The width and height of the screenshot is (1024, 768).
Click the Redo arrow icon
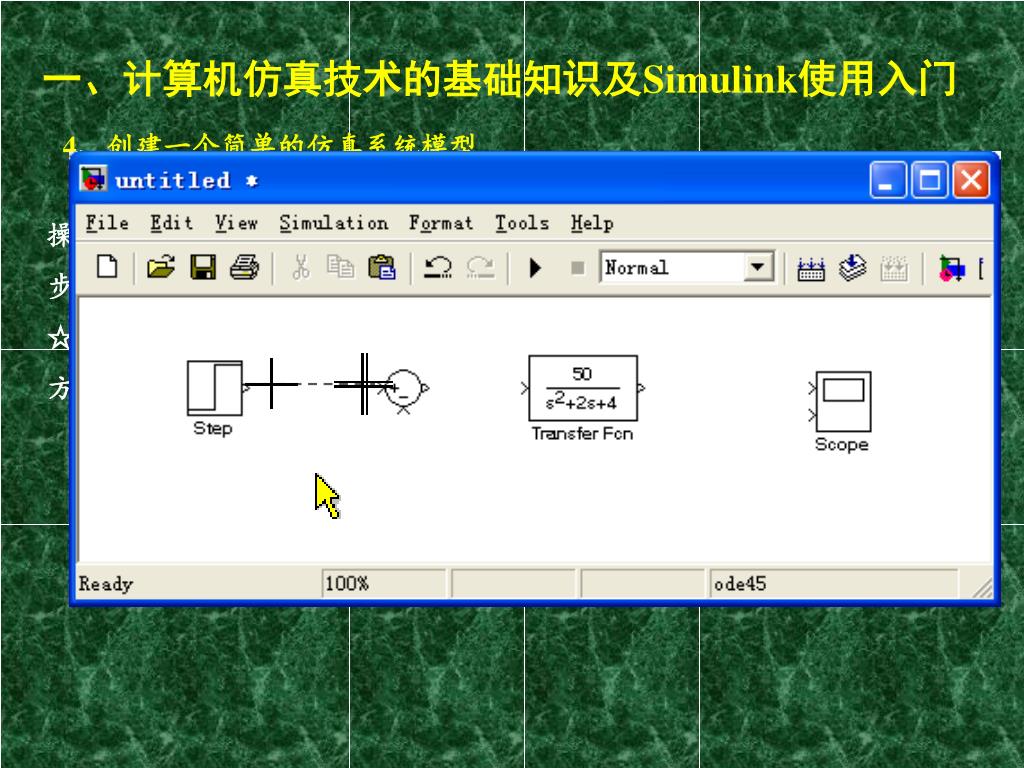481,267
